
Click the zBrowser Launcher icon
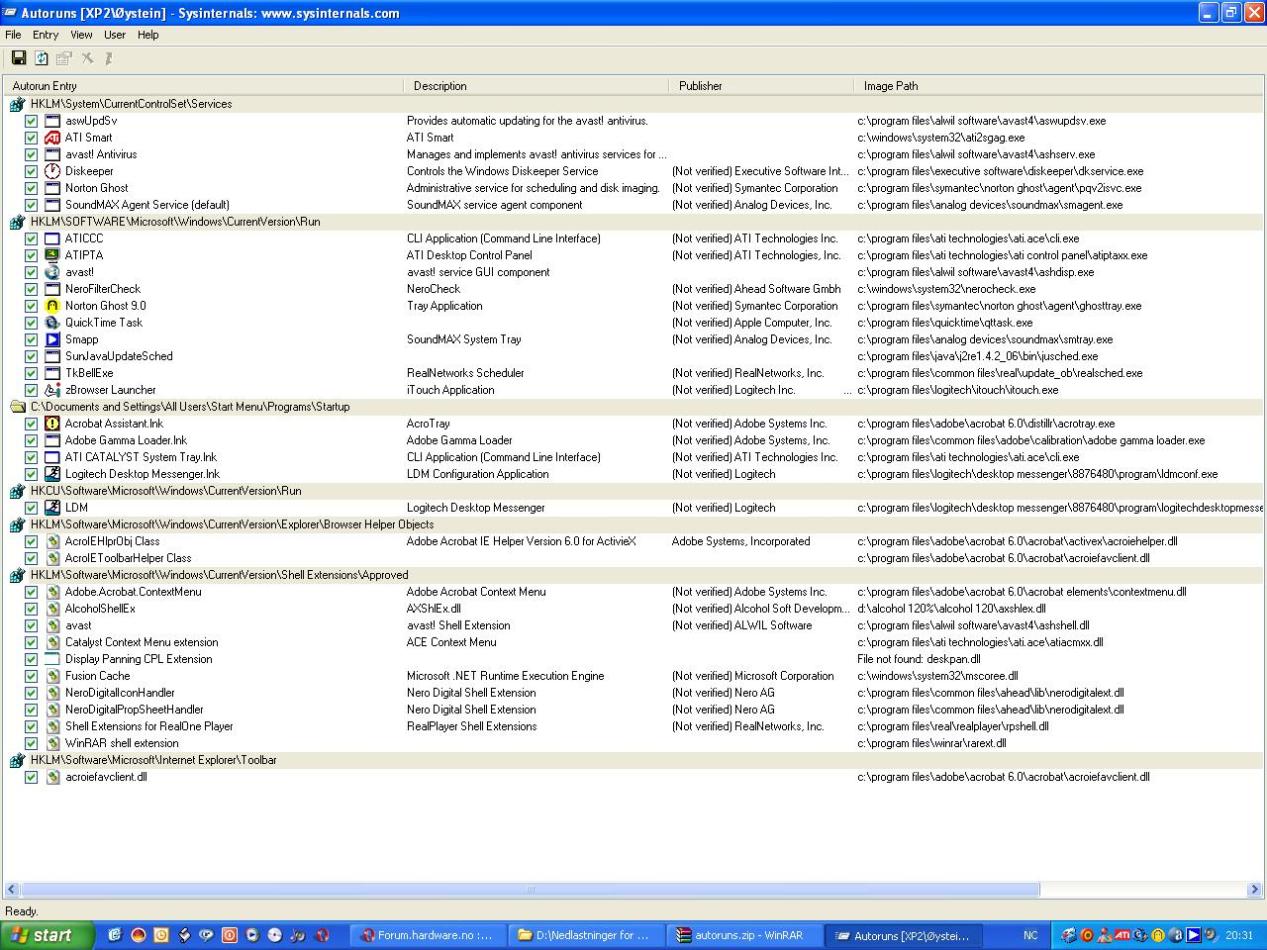[x=53, y=390]
